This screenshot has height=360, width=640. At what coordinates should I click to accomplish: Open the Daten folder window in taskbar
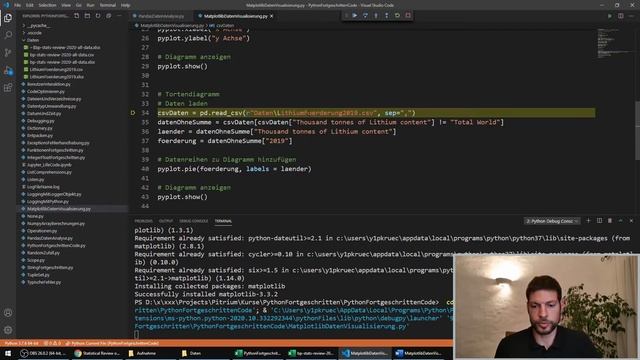click(191, 353)
